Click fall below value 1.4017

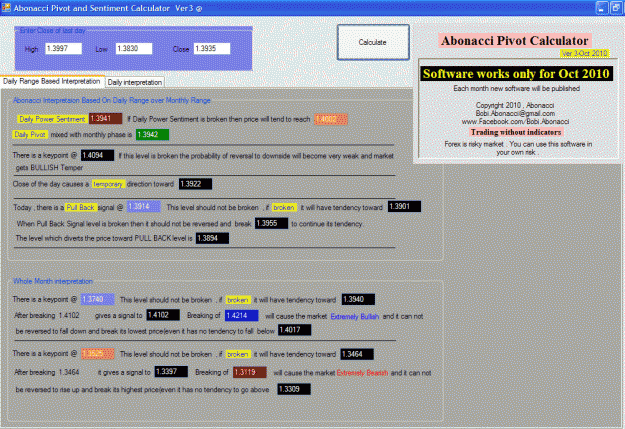[295, 330]
